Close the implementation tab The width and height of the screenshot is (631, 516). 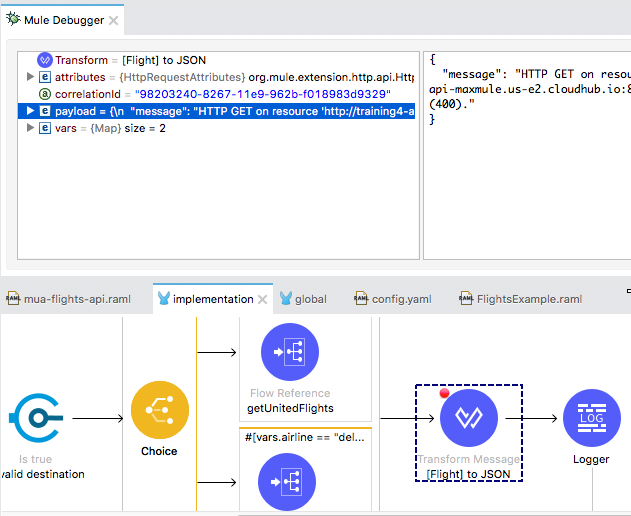pyautogui.click(x=262, y=299)
